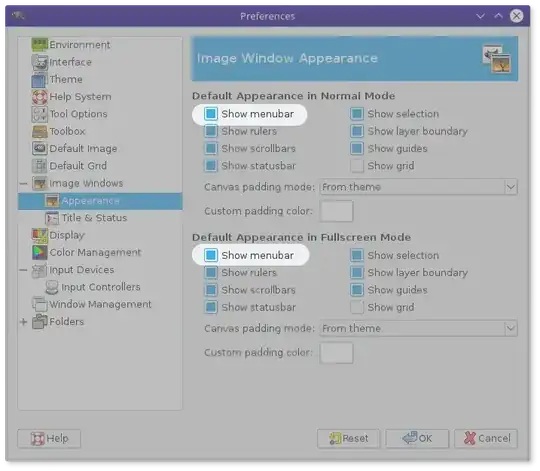Select the Default Grid icon
This screenshot has height=471, width=540.
40,166
